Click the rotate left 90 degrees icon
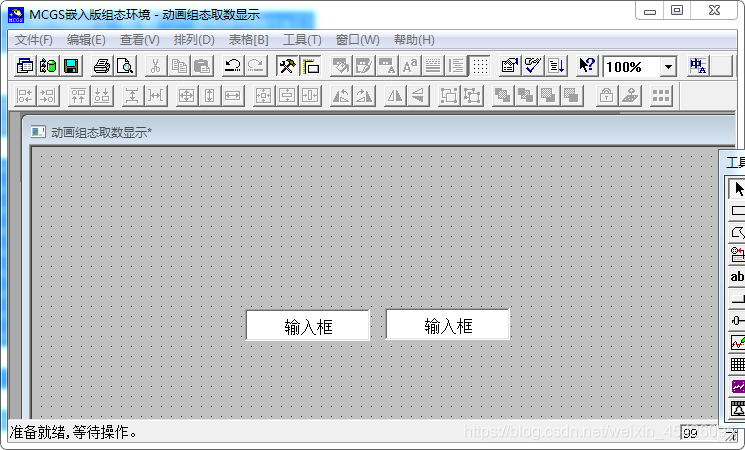 point(341,96)
